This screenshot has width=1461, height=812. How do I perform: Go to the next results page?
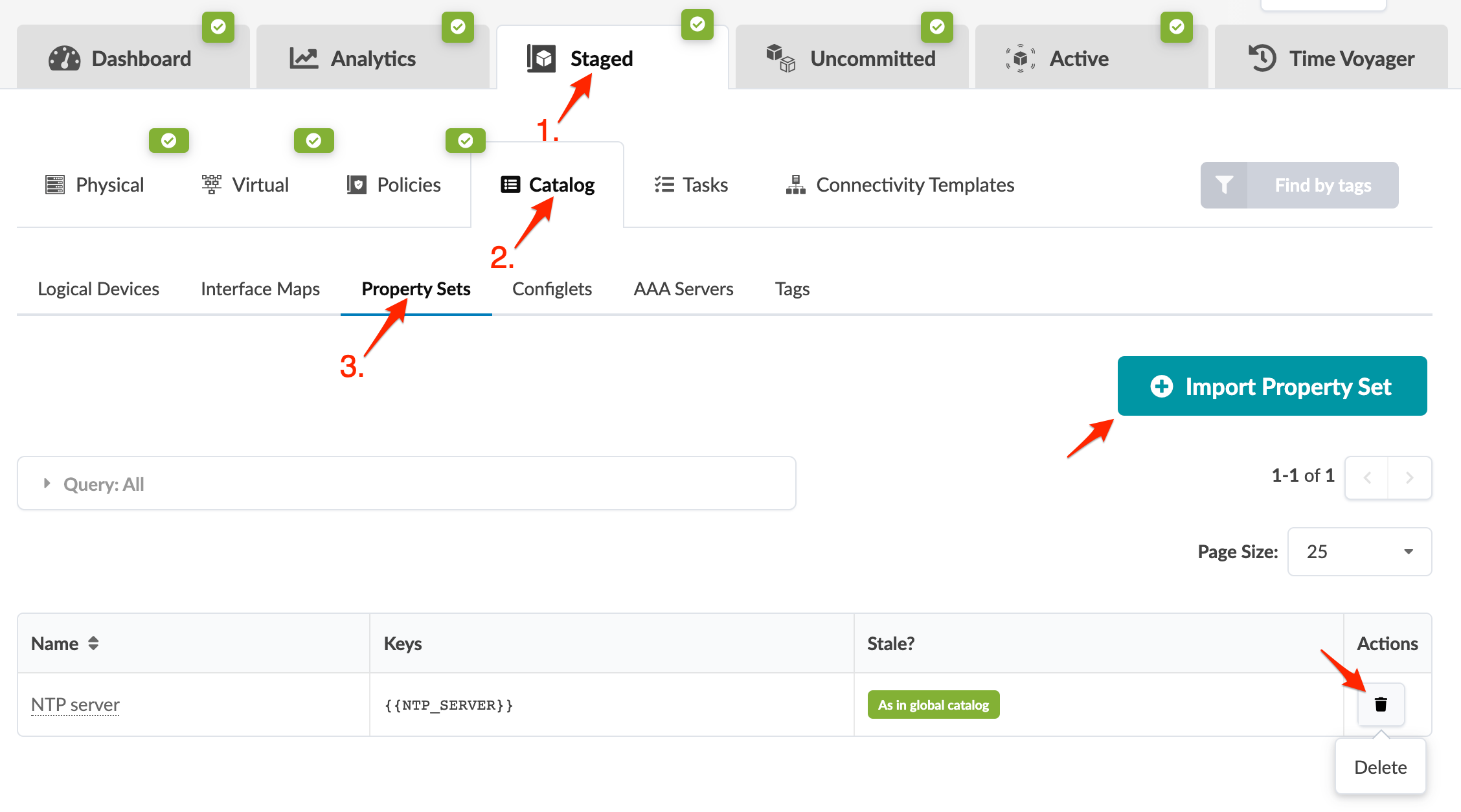1409,478
